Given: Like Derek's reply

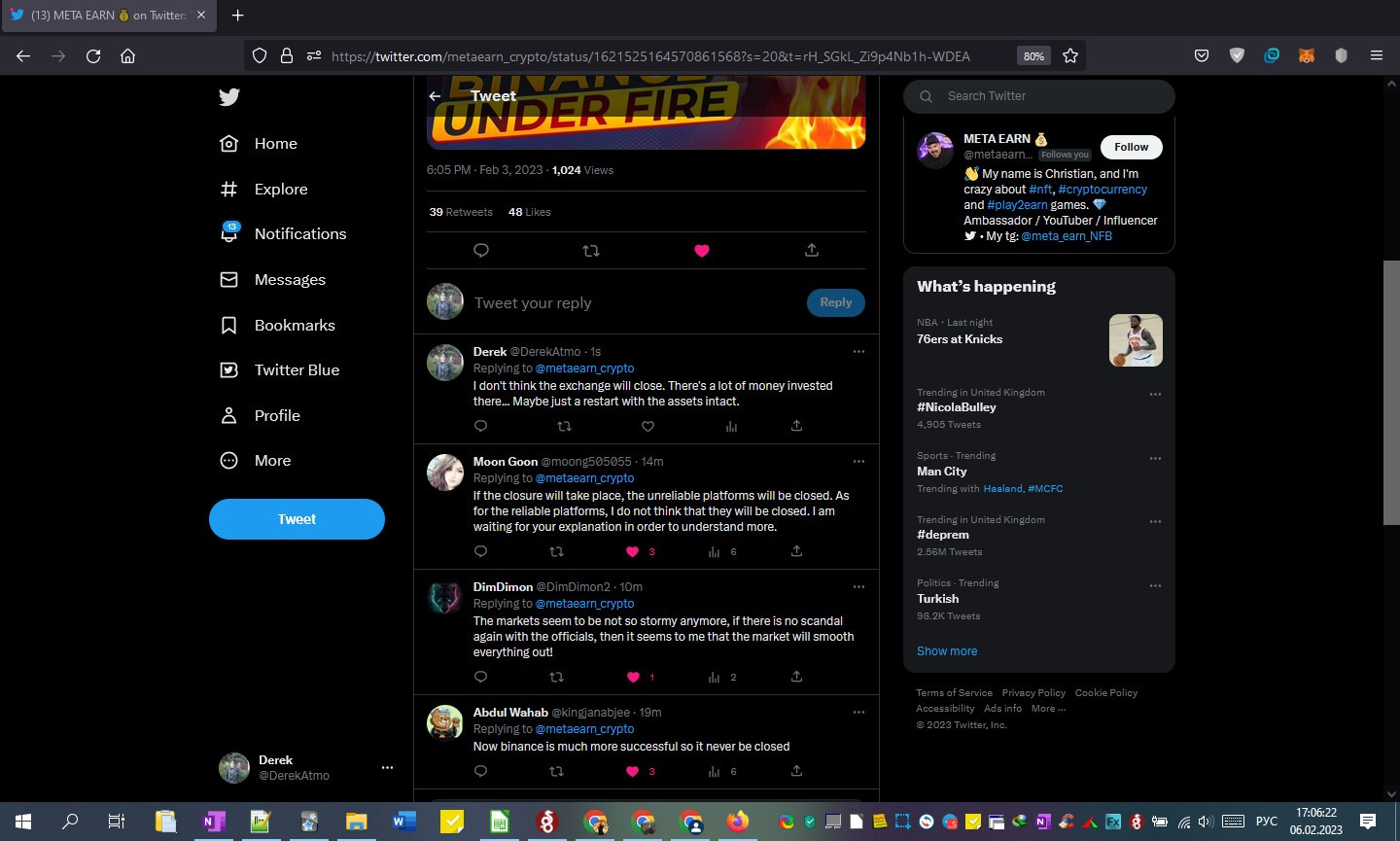Looking at the screenshot, I should pos(647,426).
